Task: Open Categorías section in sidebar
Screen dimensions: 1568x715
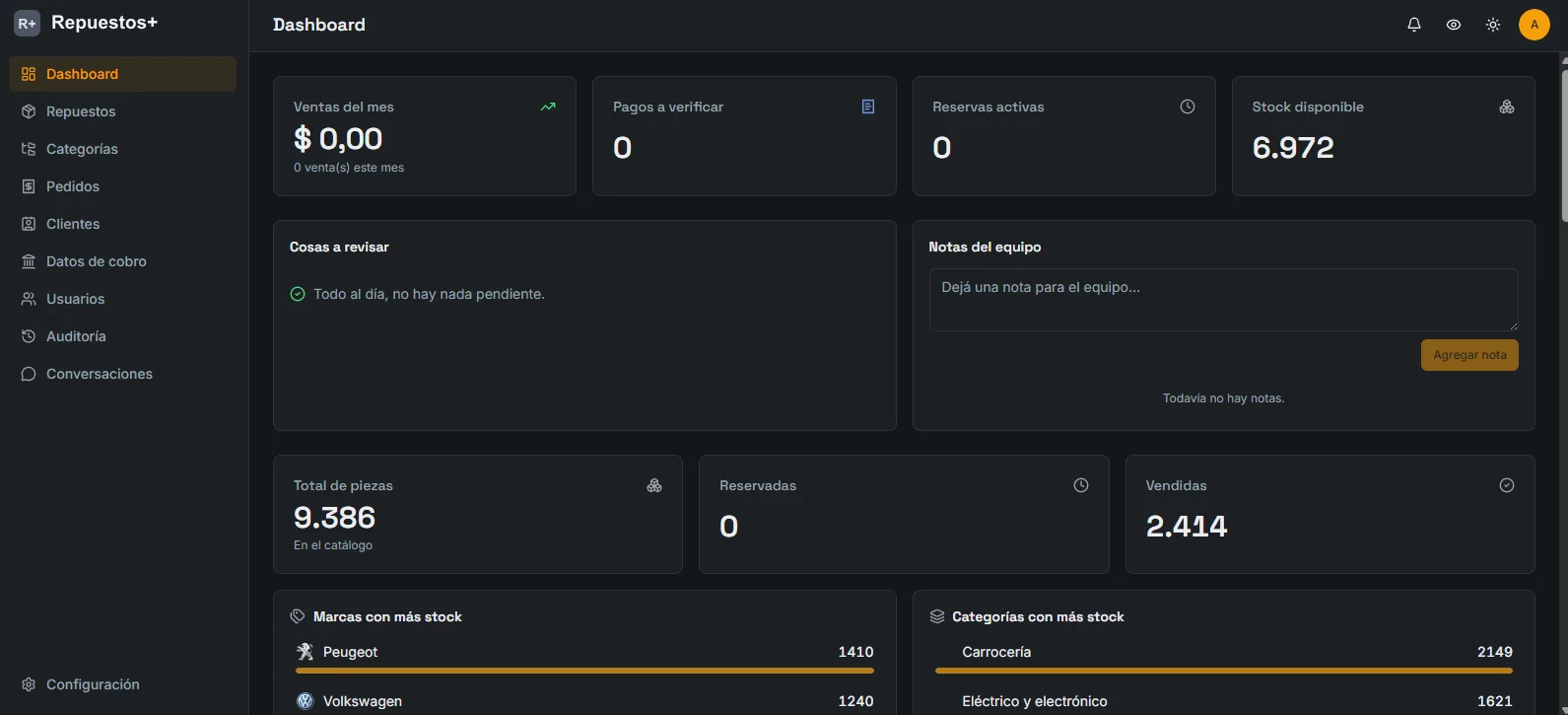Action: (123, 149)
